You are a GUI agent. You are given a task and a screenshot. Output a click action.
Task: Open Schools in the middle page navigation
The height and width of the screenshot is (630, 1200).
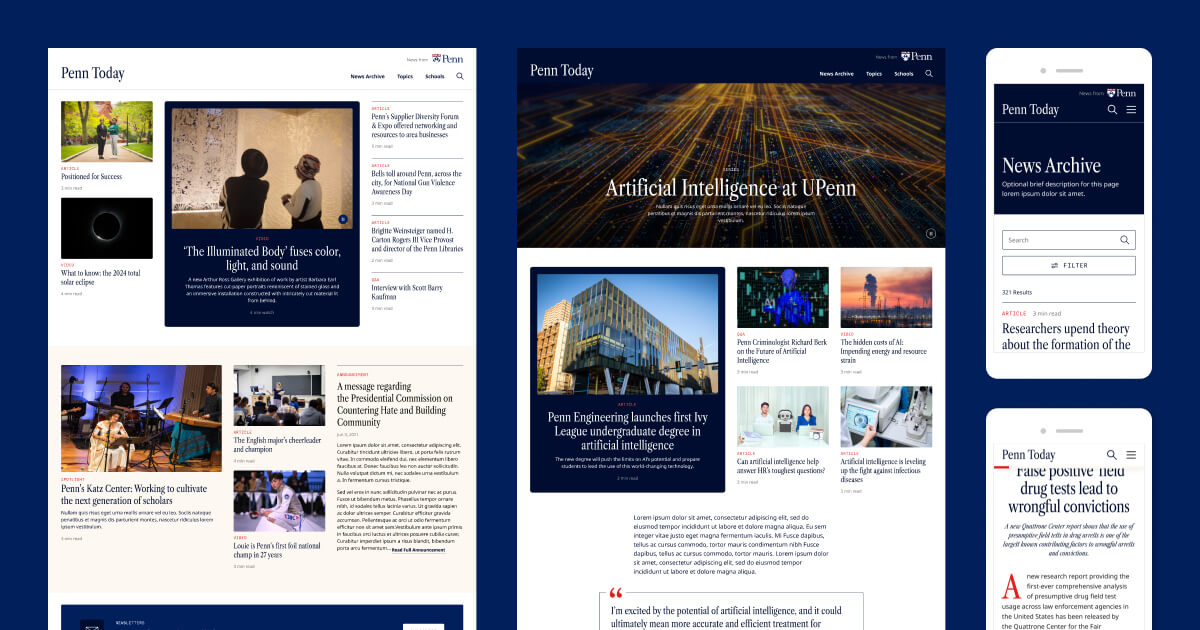coord(904,73)
